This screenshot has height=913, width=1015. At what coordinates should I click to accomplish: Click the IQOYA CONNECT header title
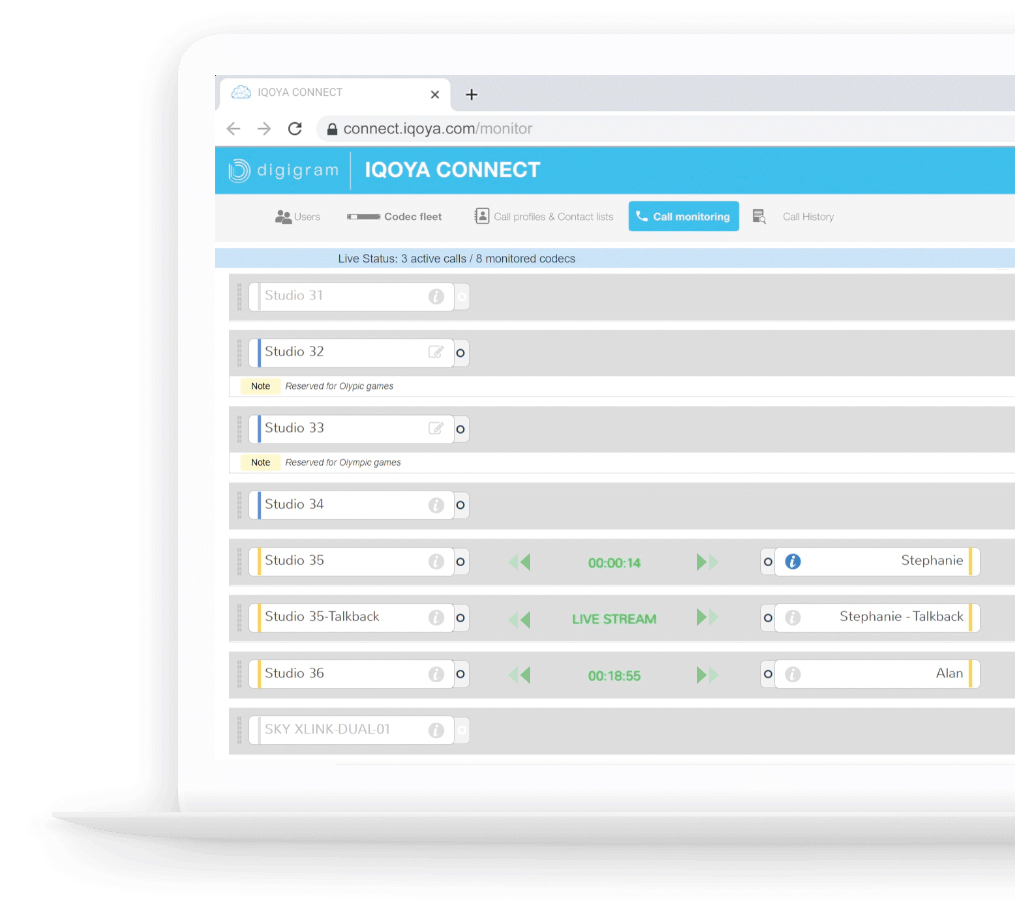pyautogui.click(x=452, y=170)
